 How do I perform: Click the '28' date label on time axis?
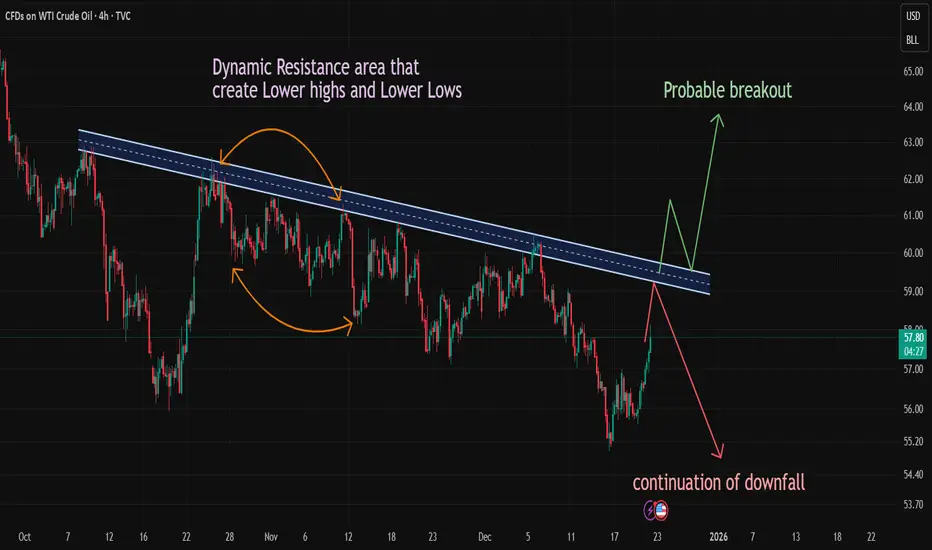[229, 537]
